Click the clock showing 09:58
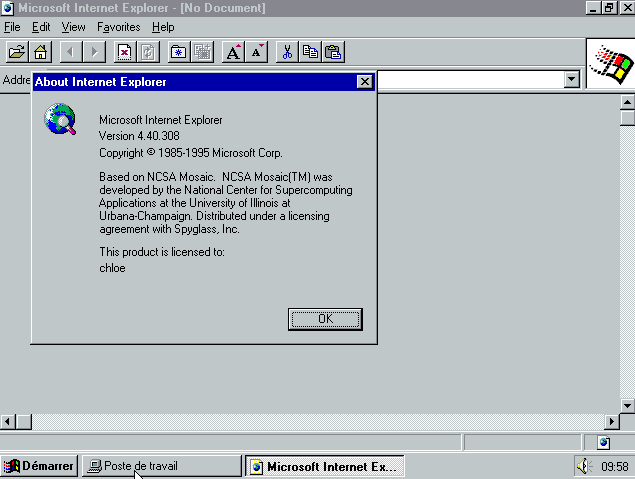635x479 pixels. (614, 467)
